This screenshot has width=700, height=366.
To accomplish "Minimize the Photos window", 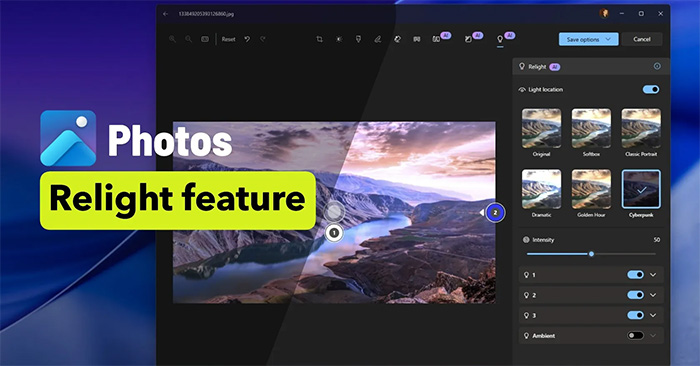I will 622,14.
